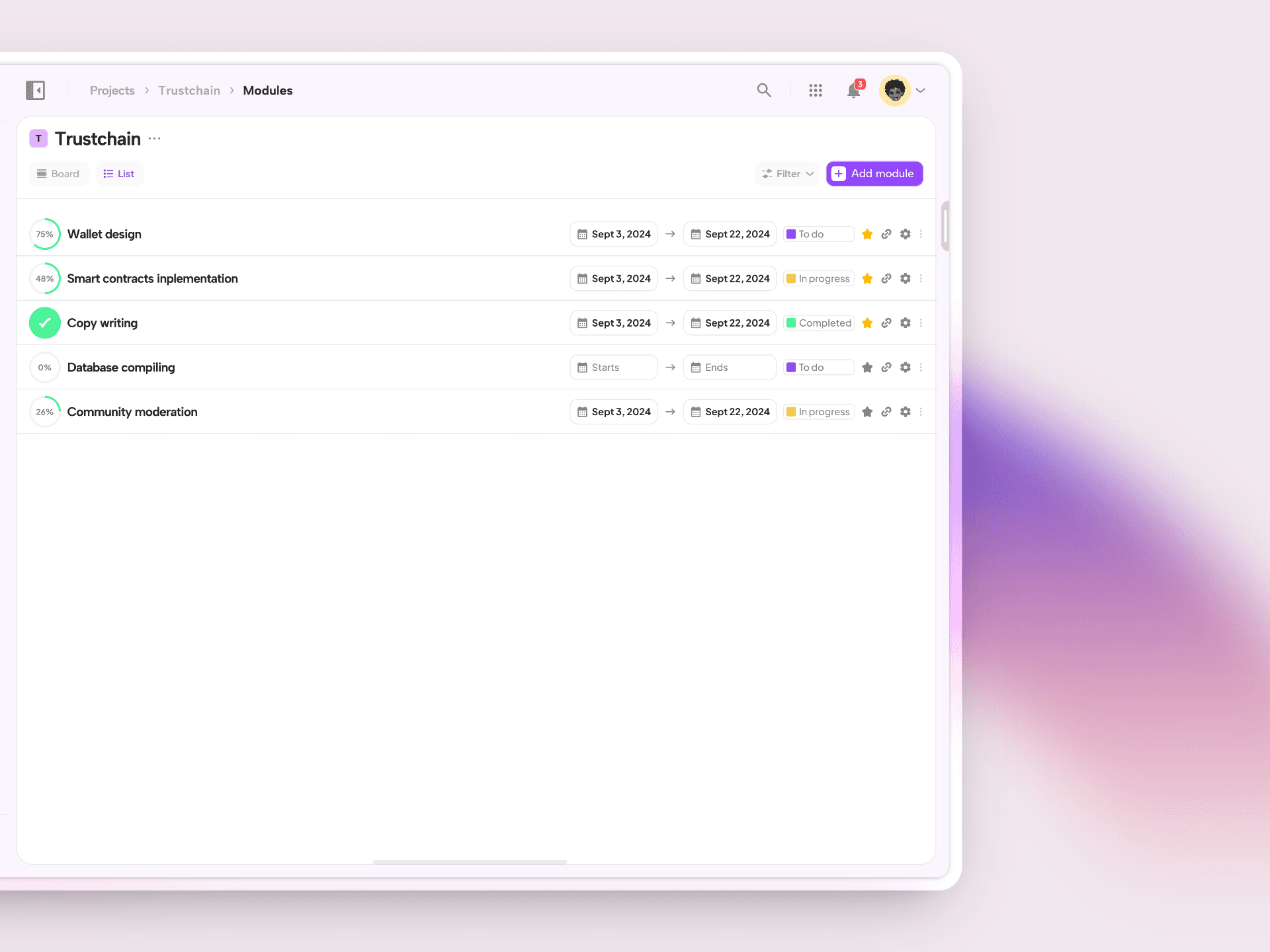
Task: Unfavorite Wallet design star
Action: pos(867,234)
